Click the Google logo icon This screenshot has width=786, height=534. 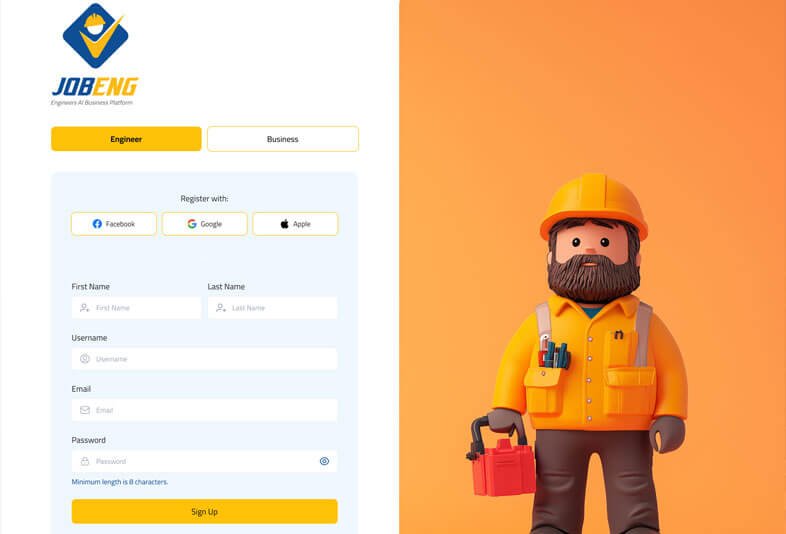(192, 224)
